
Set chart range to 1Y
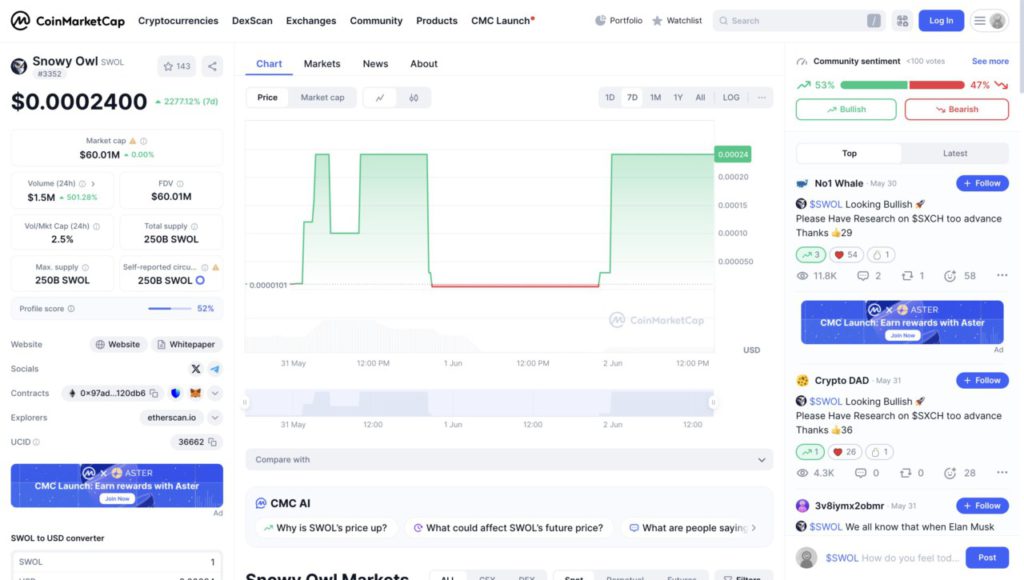click(678, 97)
